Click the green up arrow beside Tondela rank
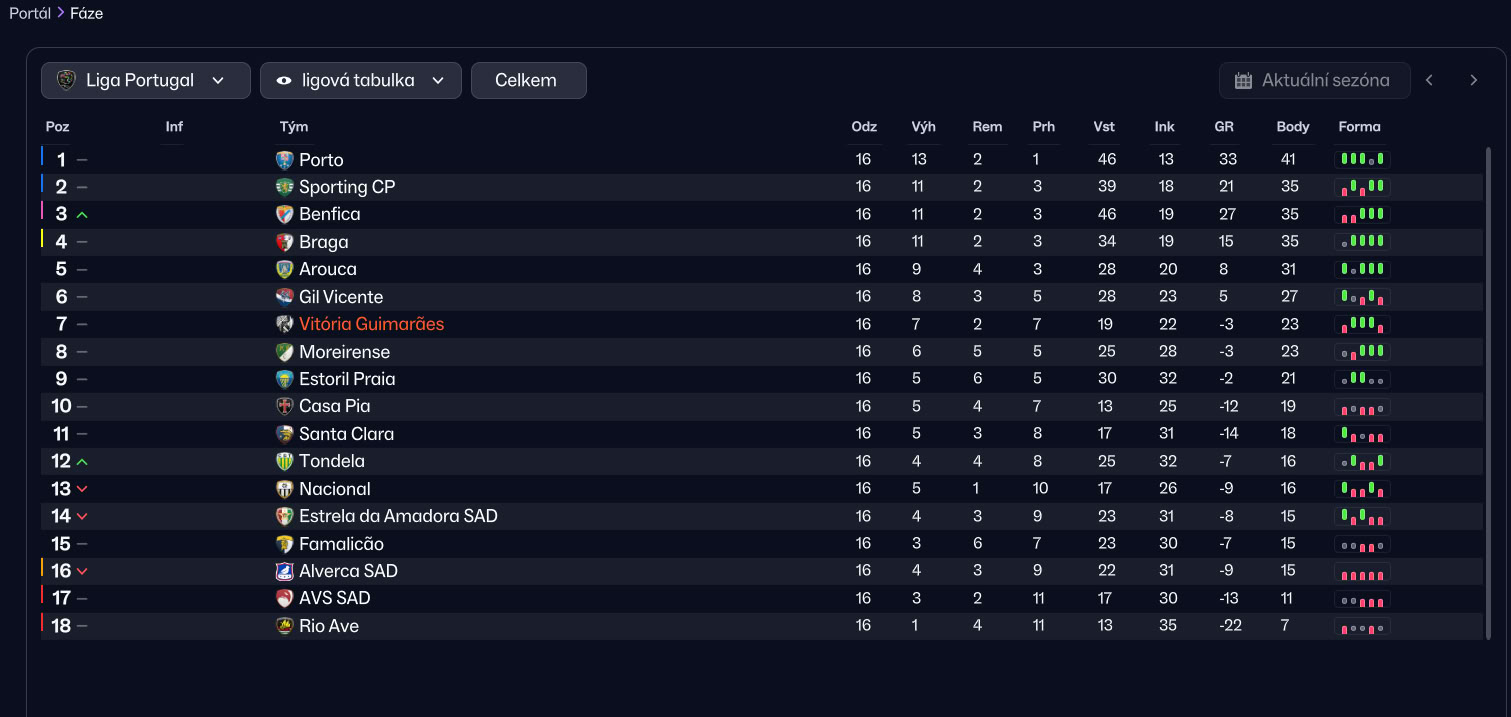 click(82, 462)
